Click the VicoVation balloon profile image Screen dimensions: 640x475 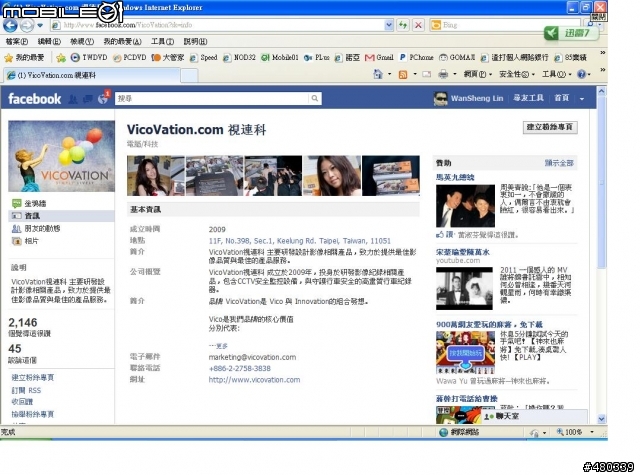(x=61, y=156)
